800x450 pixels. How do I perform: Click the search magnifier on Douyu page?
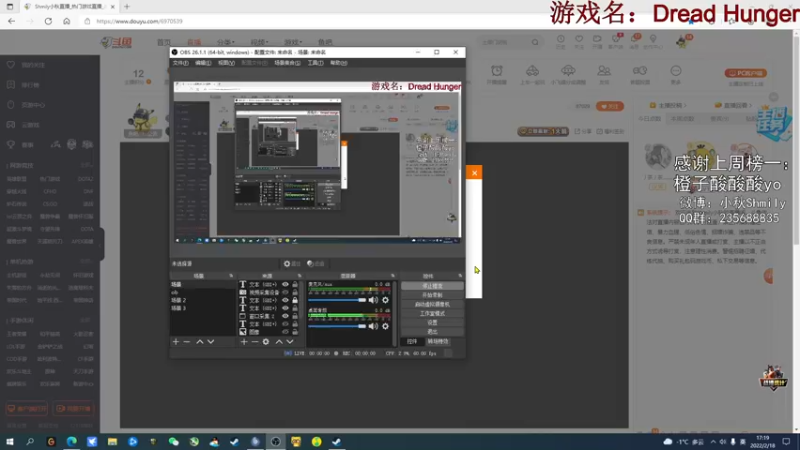tap(535, 42)
